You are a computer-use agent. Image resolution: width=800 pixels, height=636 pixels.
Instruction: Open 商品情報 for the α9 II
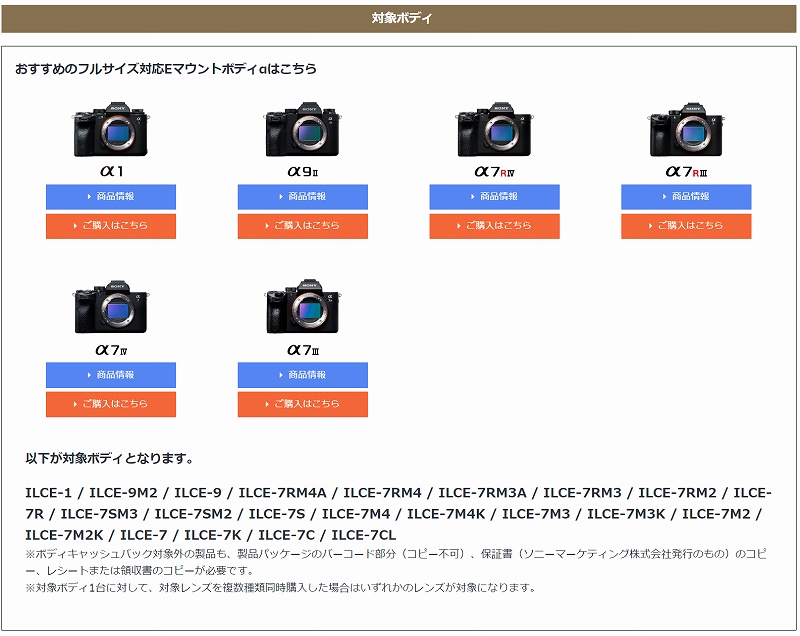click(x=303, y=196)
